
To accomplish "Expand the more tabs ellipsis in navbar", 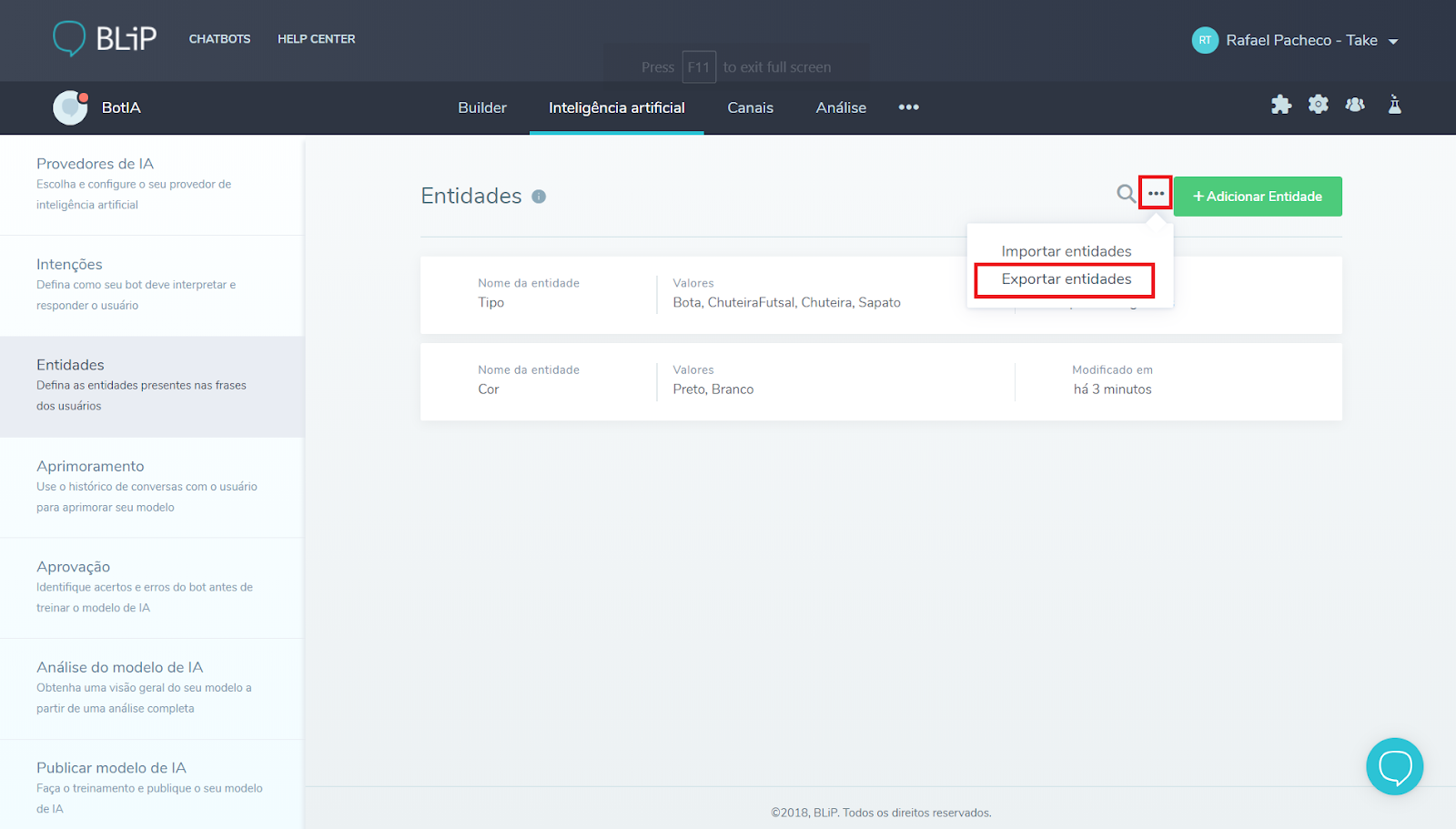I will tap(908, 107).
